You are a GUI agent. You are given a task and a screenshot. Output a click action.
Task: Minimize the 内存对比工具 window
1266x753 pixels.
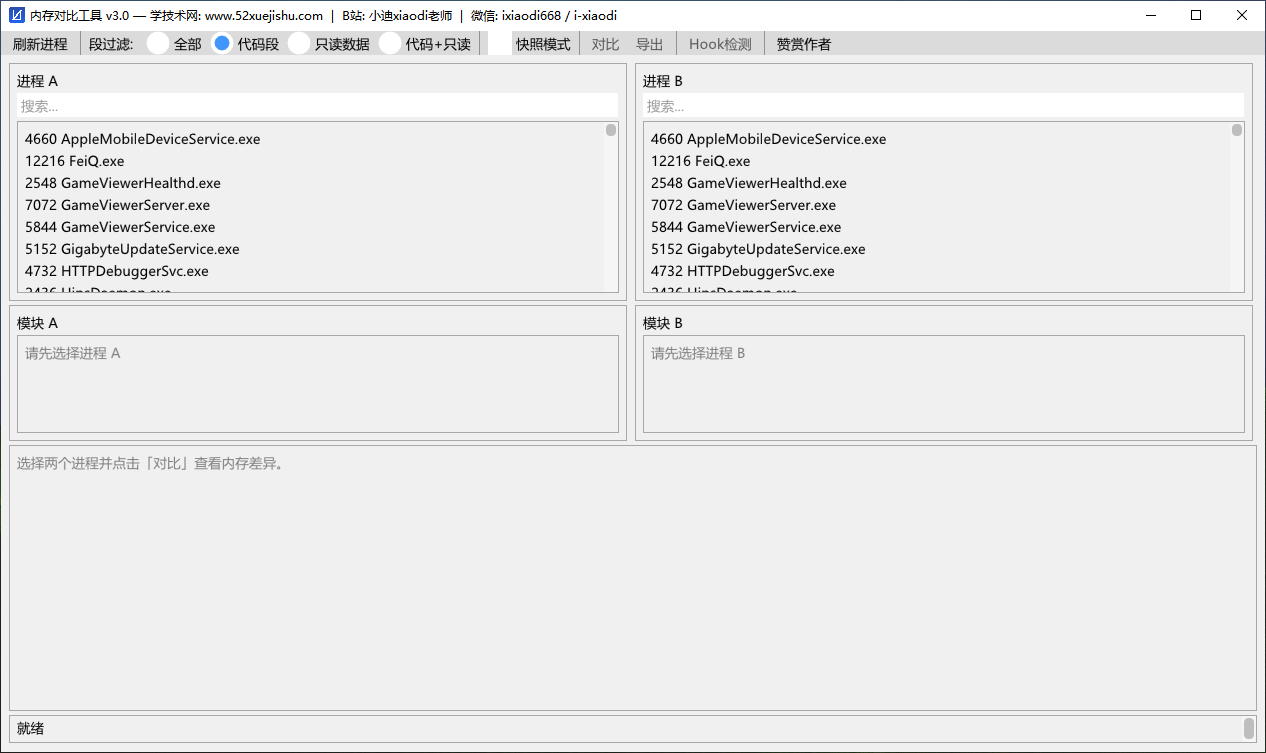pyautogui.click(x=1151, y=15)
